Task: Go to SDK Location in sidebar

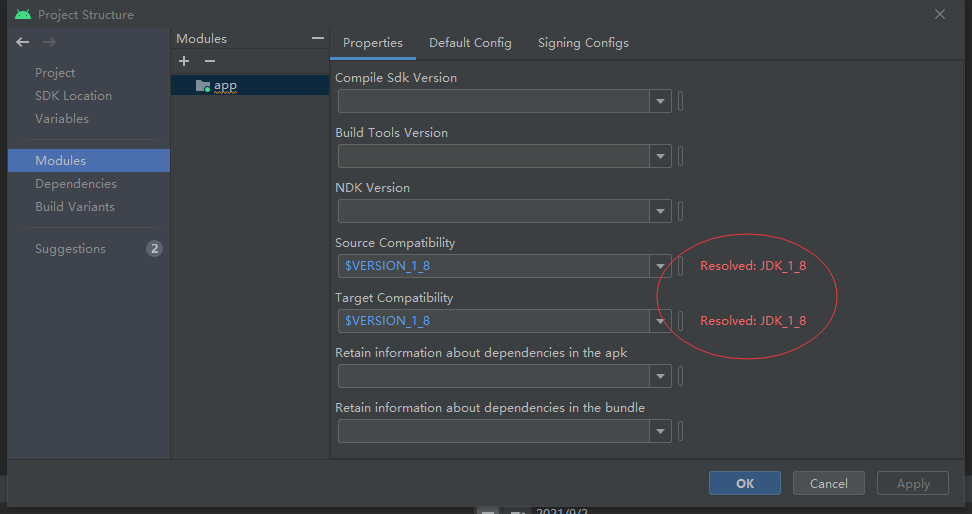Action: click(73, 96)
